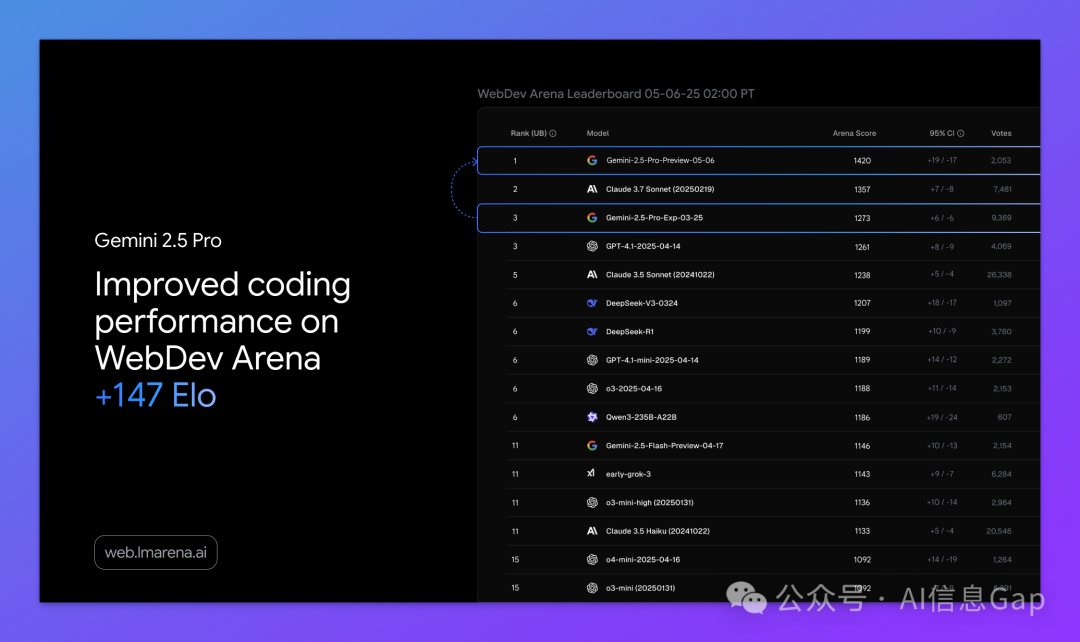This screenshot has width=1080, height=642.
Task: Click the arena score value 1199
Action: pyautogui.click(x=862, y=331)
